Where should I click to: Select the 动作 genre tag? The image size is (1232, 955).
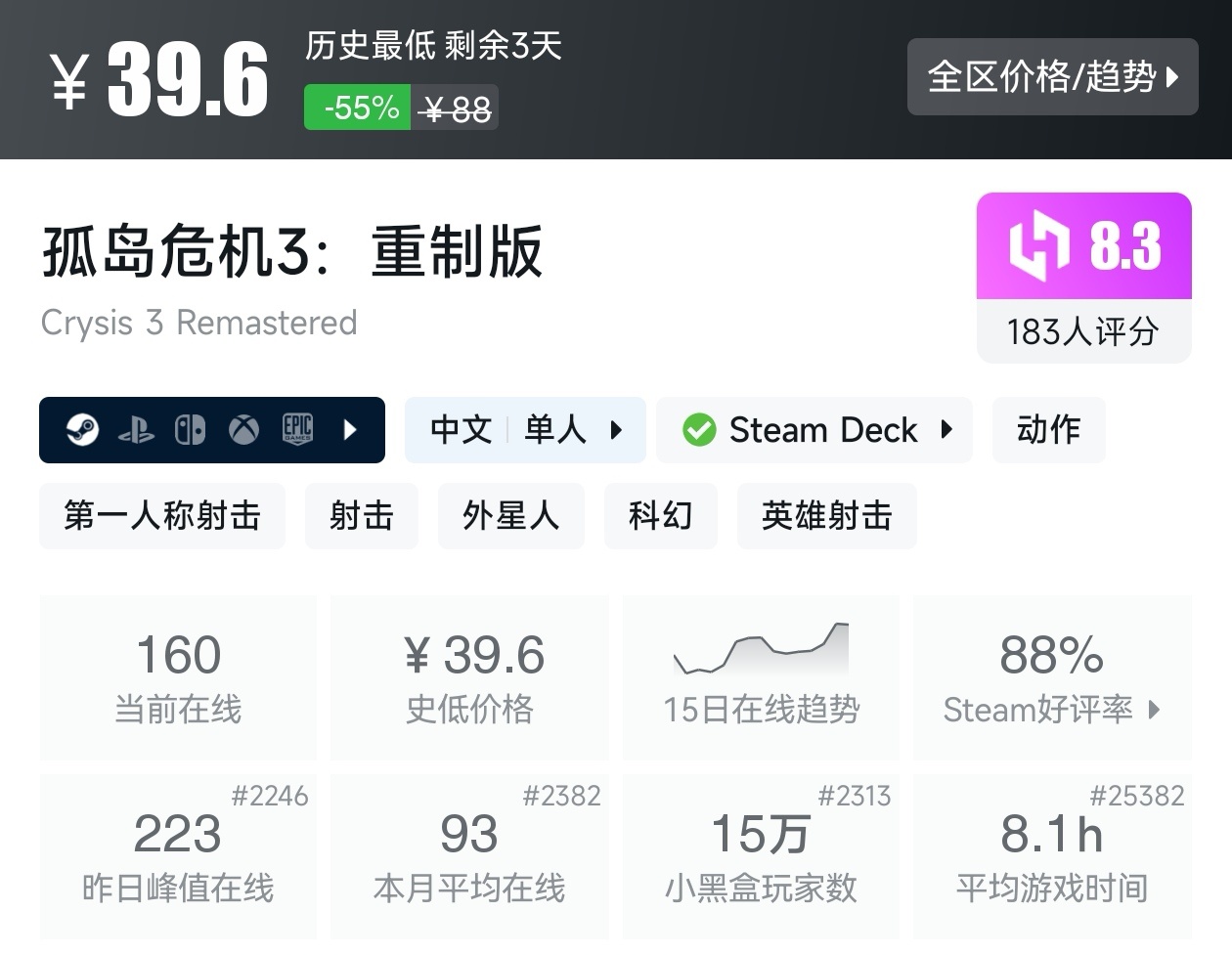coord(1048,430)
